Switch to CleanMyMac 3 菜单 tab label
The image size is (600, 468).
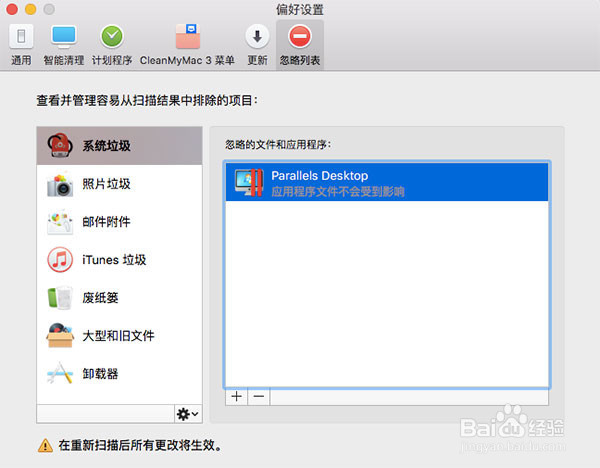187,60
